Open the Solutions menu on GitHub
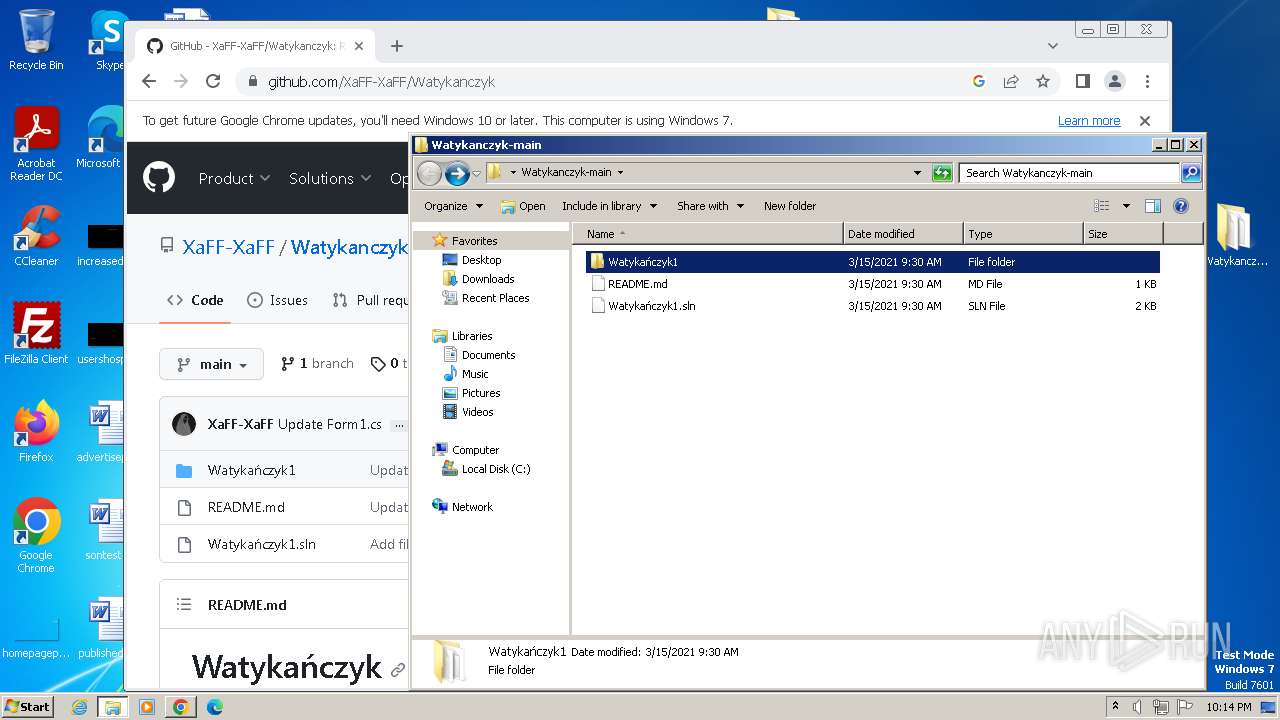 (x=330, y=178)
